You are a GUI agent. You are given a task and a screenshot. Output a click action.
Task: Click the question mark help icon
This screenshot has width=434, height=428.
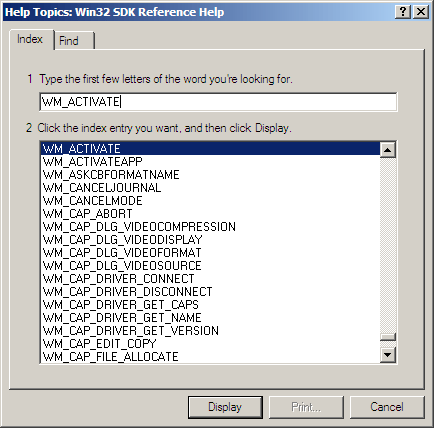point(403,12)
